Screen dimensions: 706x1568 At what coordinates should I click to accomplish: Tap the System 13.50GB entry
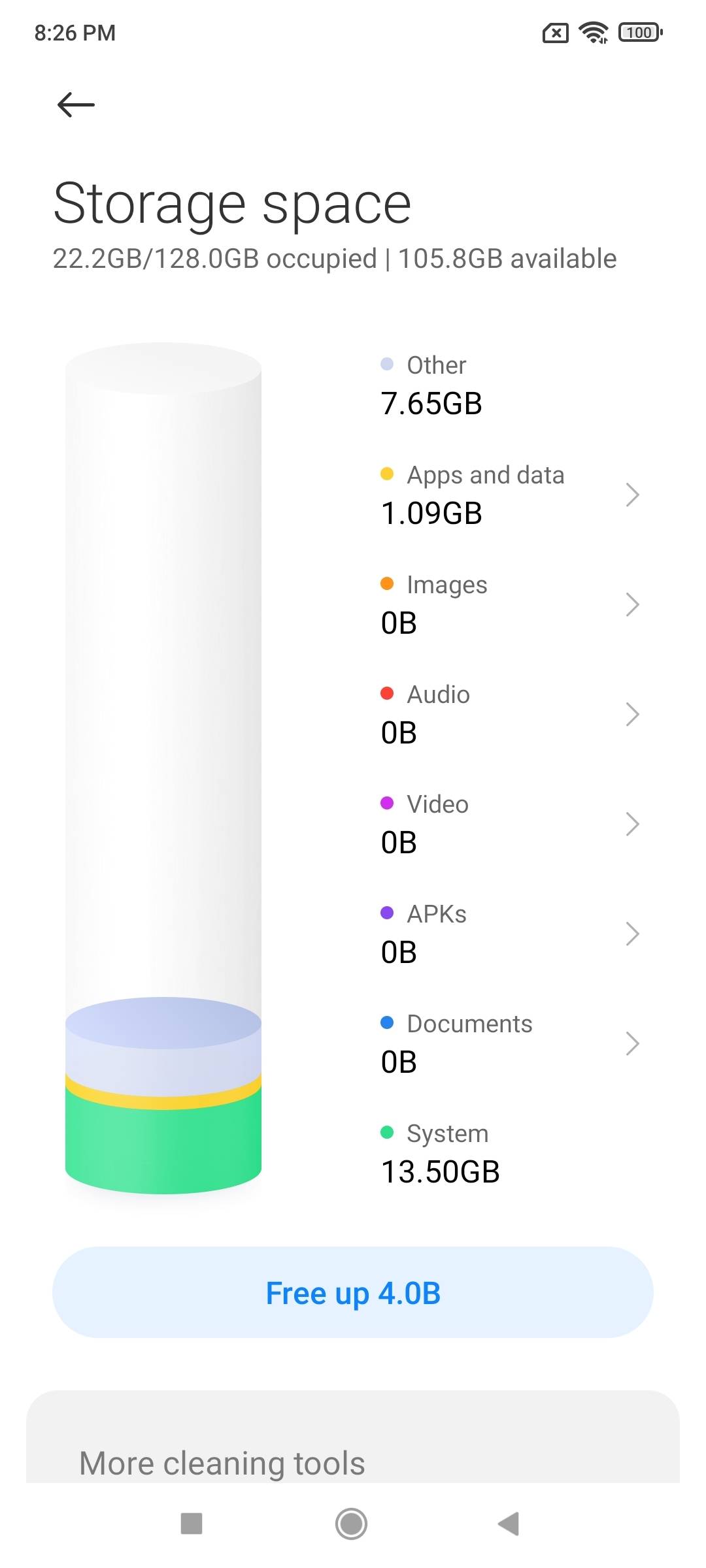pyautogui.click(x=441, y=1153)
